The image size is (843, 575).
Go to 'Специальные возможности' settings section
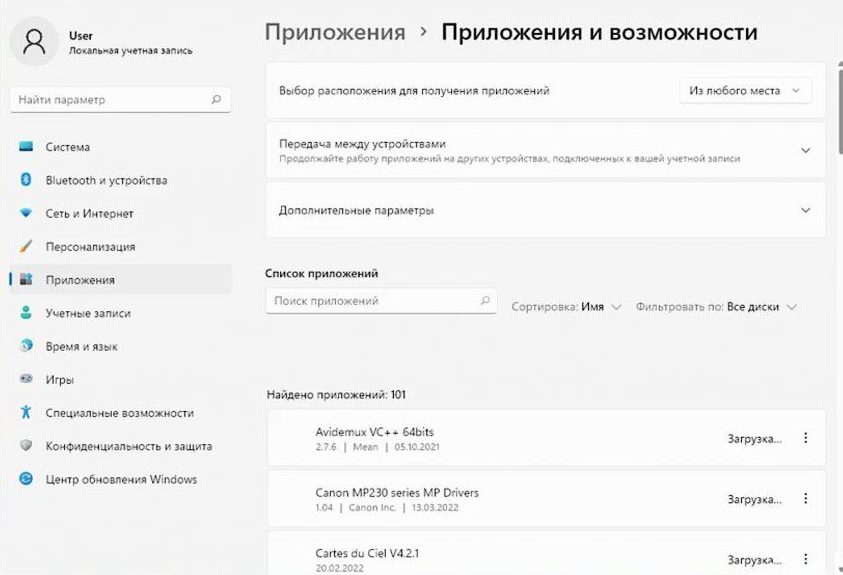119,413
